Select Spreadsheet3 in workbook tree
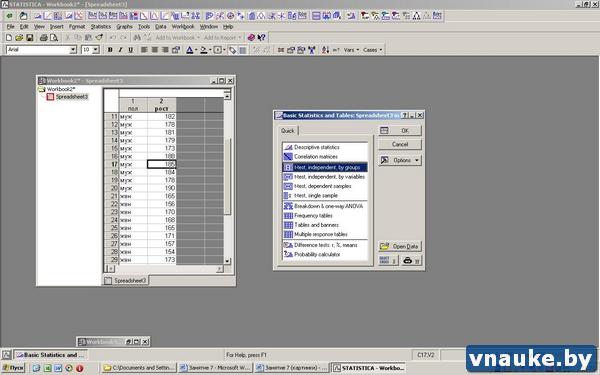Image resolution: width=600 pixels, height=375 pixels. tap(72, 97)
